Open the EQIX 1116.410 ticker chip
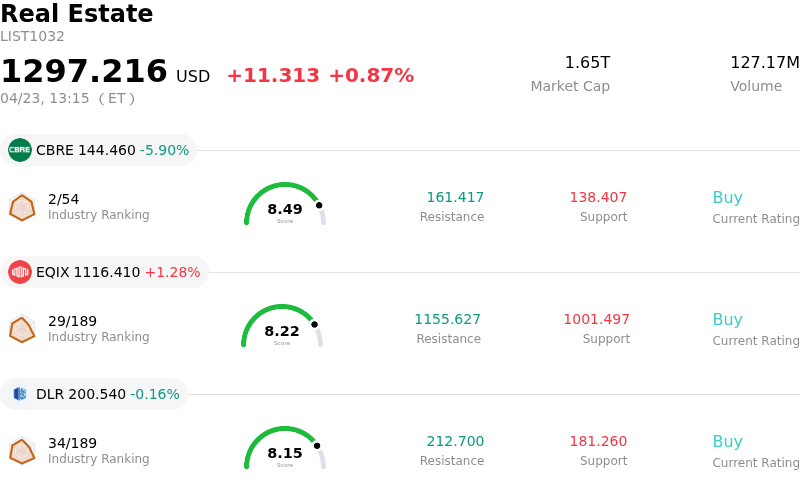 104,272
